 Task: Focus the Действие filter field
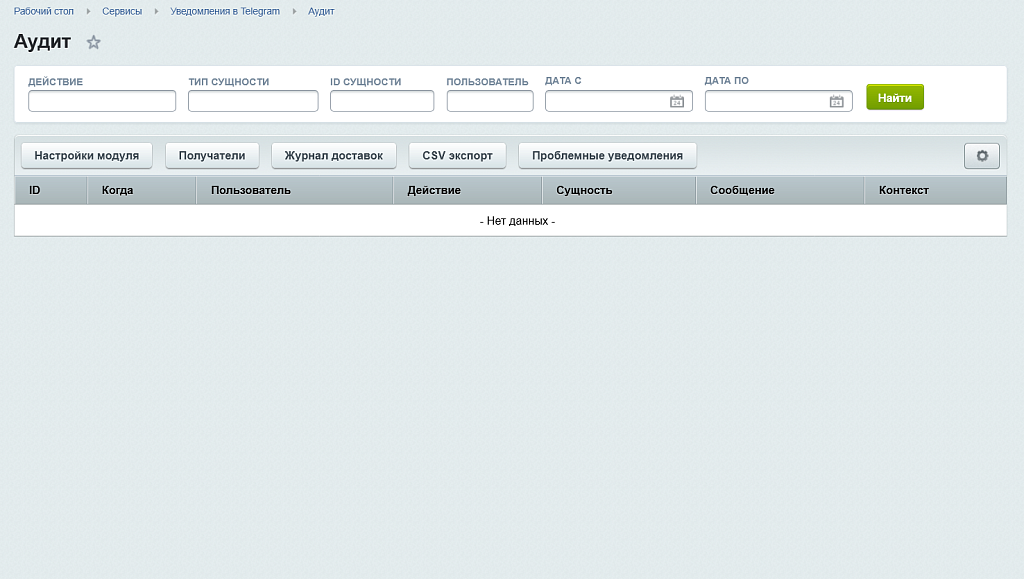(x=102, y=101)
